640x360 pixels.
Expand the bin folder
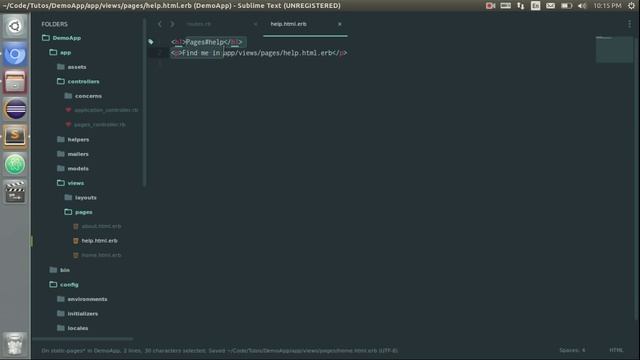pos(60,270)
